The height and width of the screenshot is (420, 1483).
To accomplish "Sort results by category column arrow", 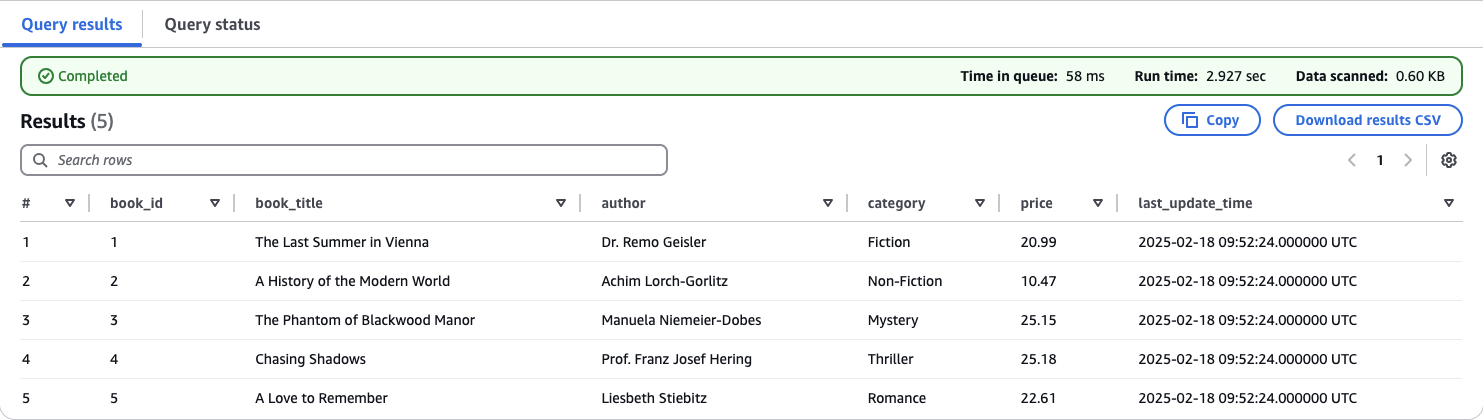I will pyautogui.click(x=980, y=203).
